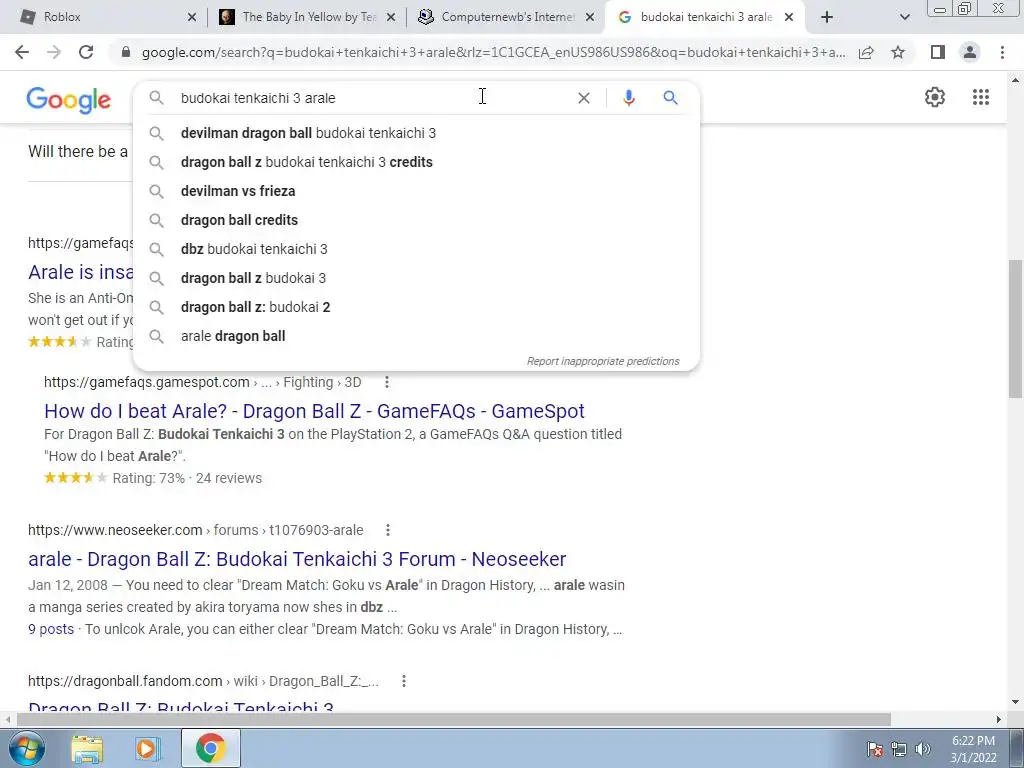This screenshot has height=768, width=1024.
Task: Click the browser address bar URL
Action: 493,52
